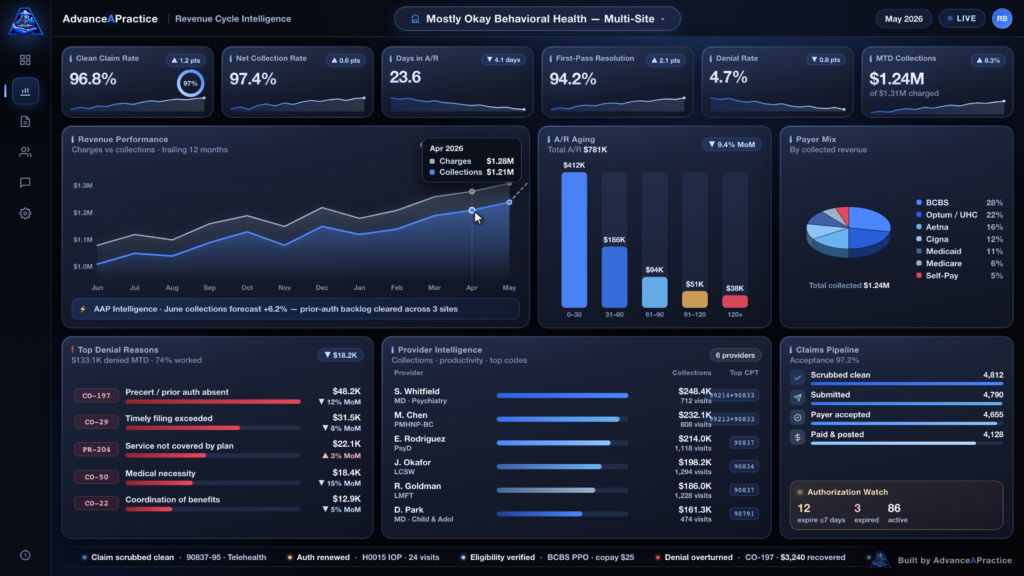Click the 9.4% MoM badge in A/R Aging
1024x576 pixels.
pos(732,144)
